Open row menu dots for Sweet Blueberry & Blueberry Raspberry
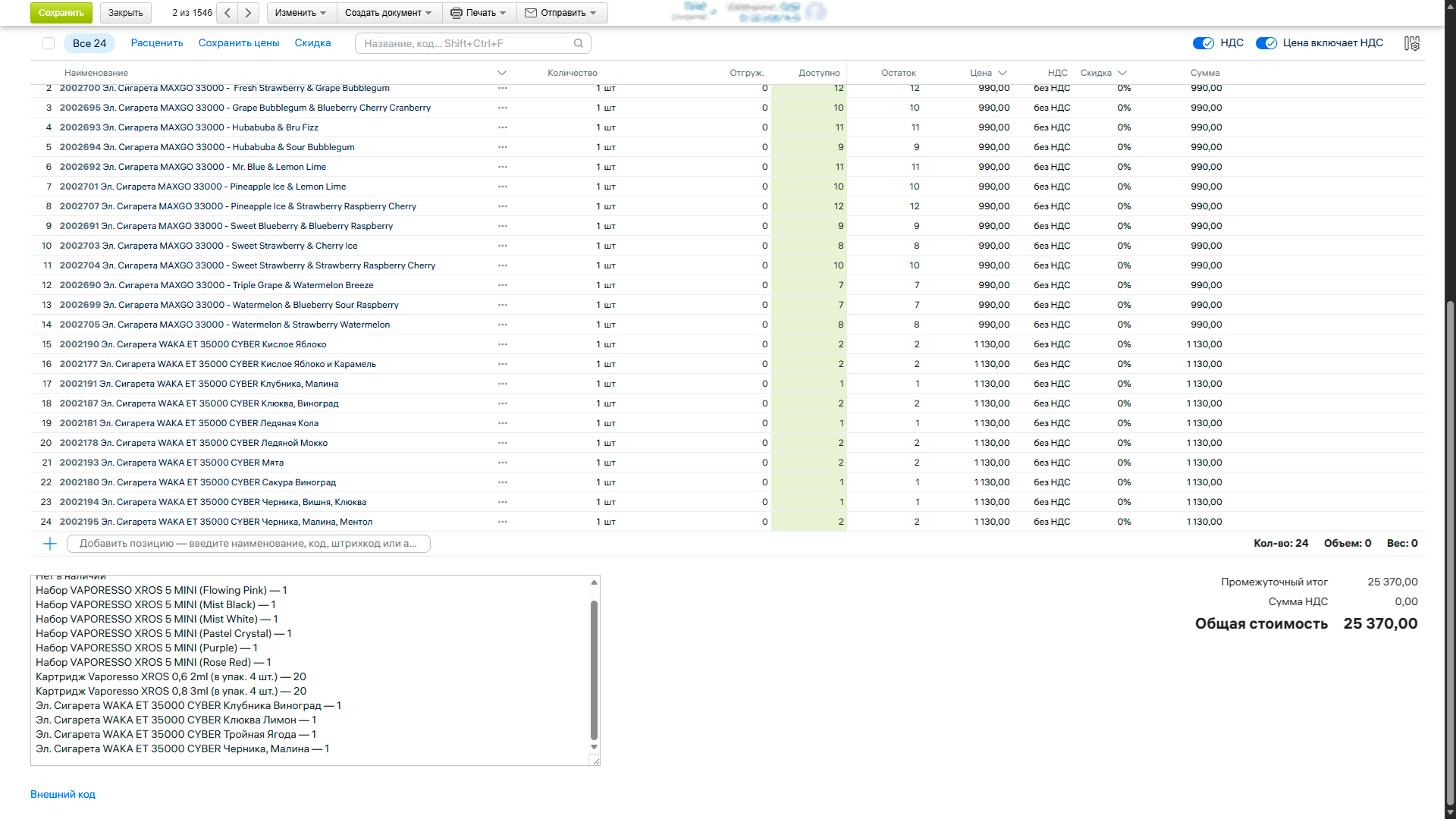 503,226
